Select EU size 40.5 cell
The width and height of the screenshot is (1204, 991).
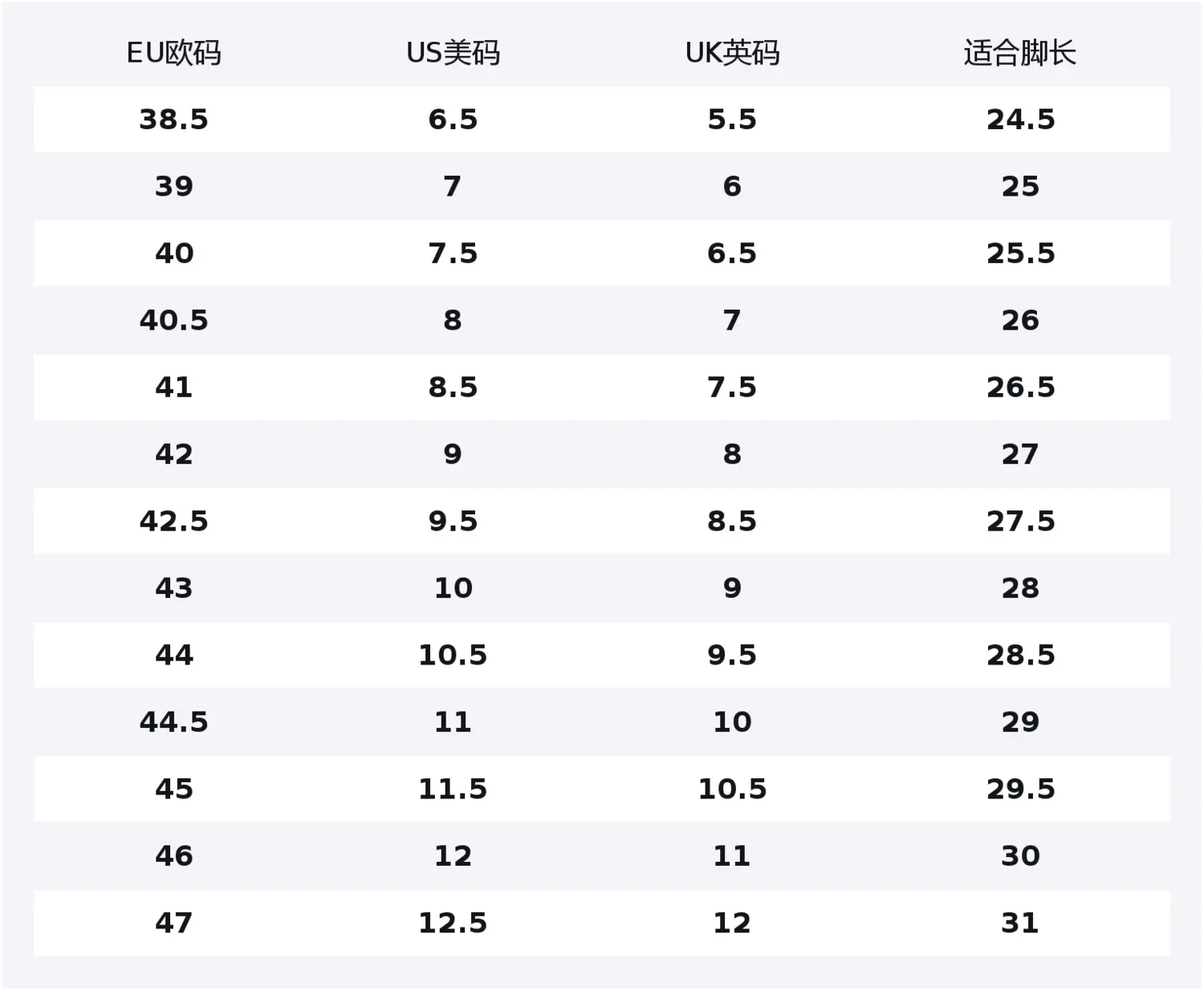[173, 320]
